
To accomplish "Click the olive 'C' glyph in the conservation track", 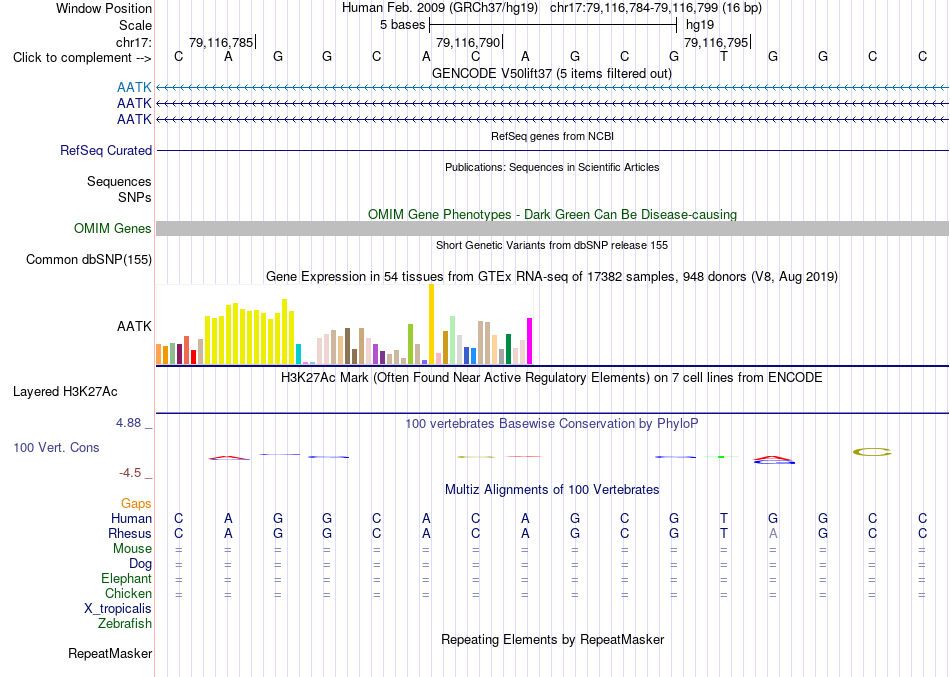I will 872,452.
